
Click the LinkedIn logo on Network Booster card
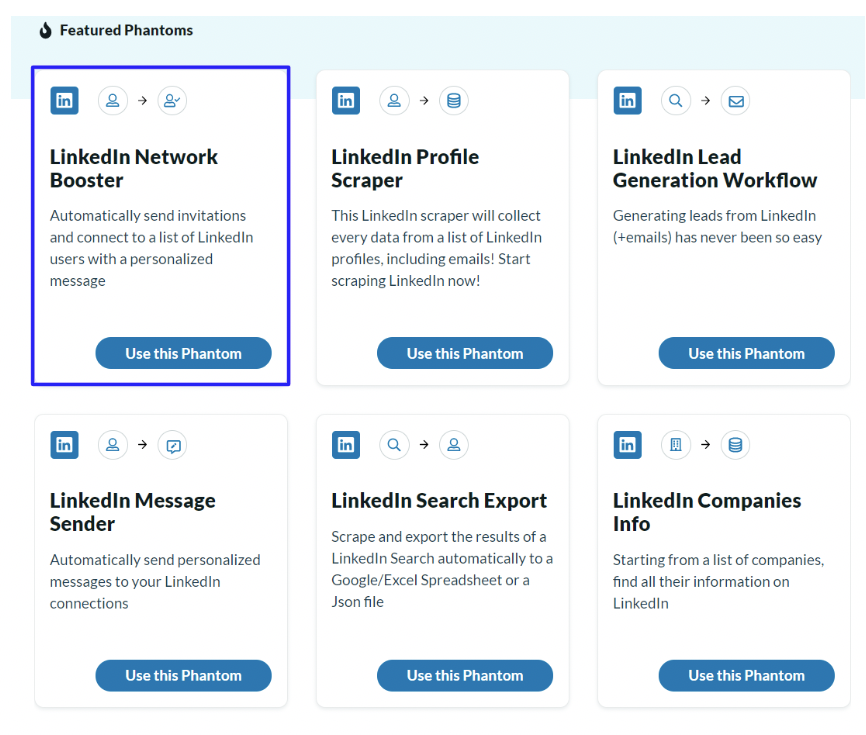(x=64, y=101)
